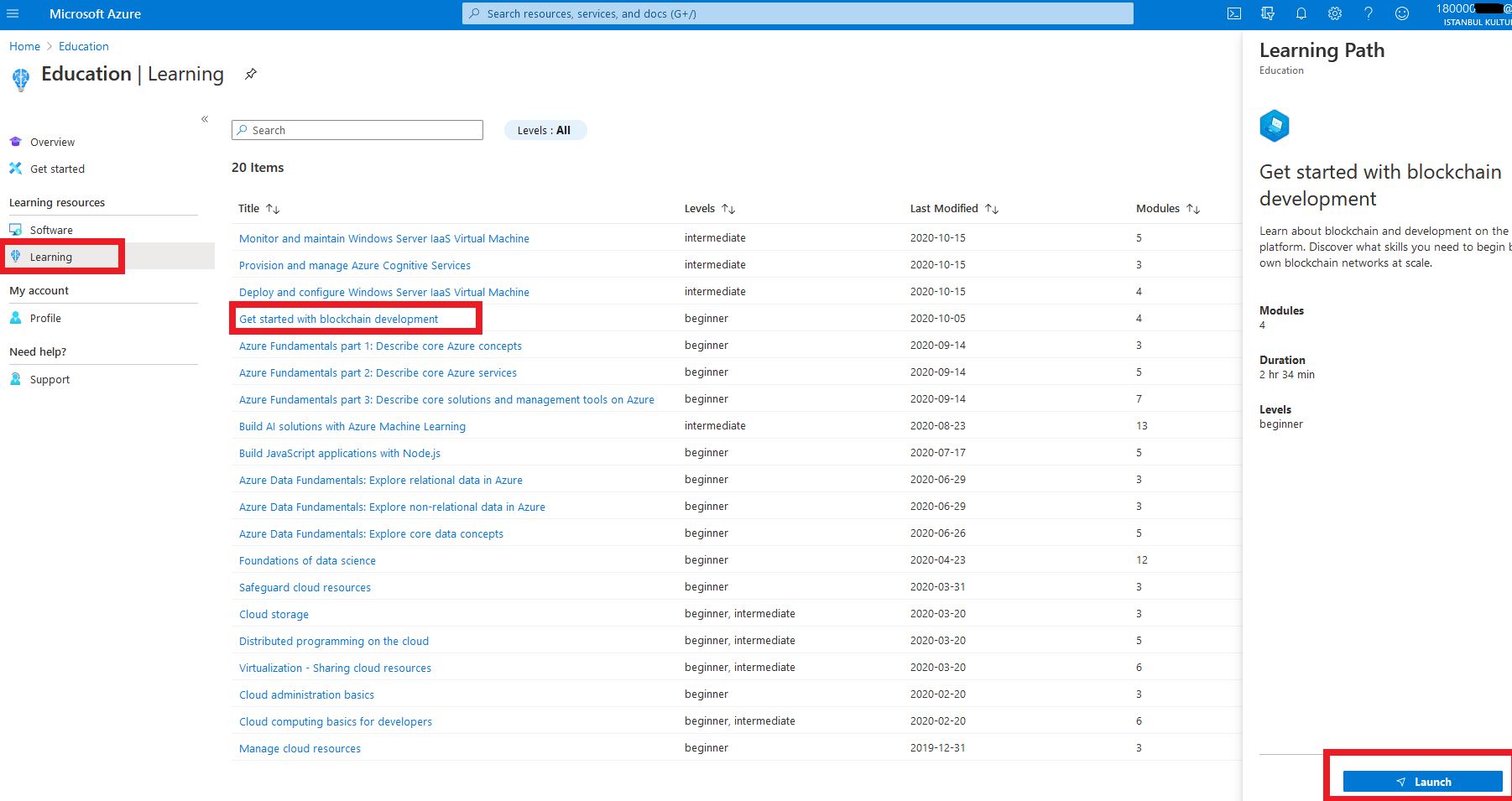Click Duration value 2 hr 34 min
The width and height of the screenshot is (1512, 801).
point(1287,375)
